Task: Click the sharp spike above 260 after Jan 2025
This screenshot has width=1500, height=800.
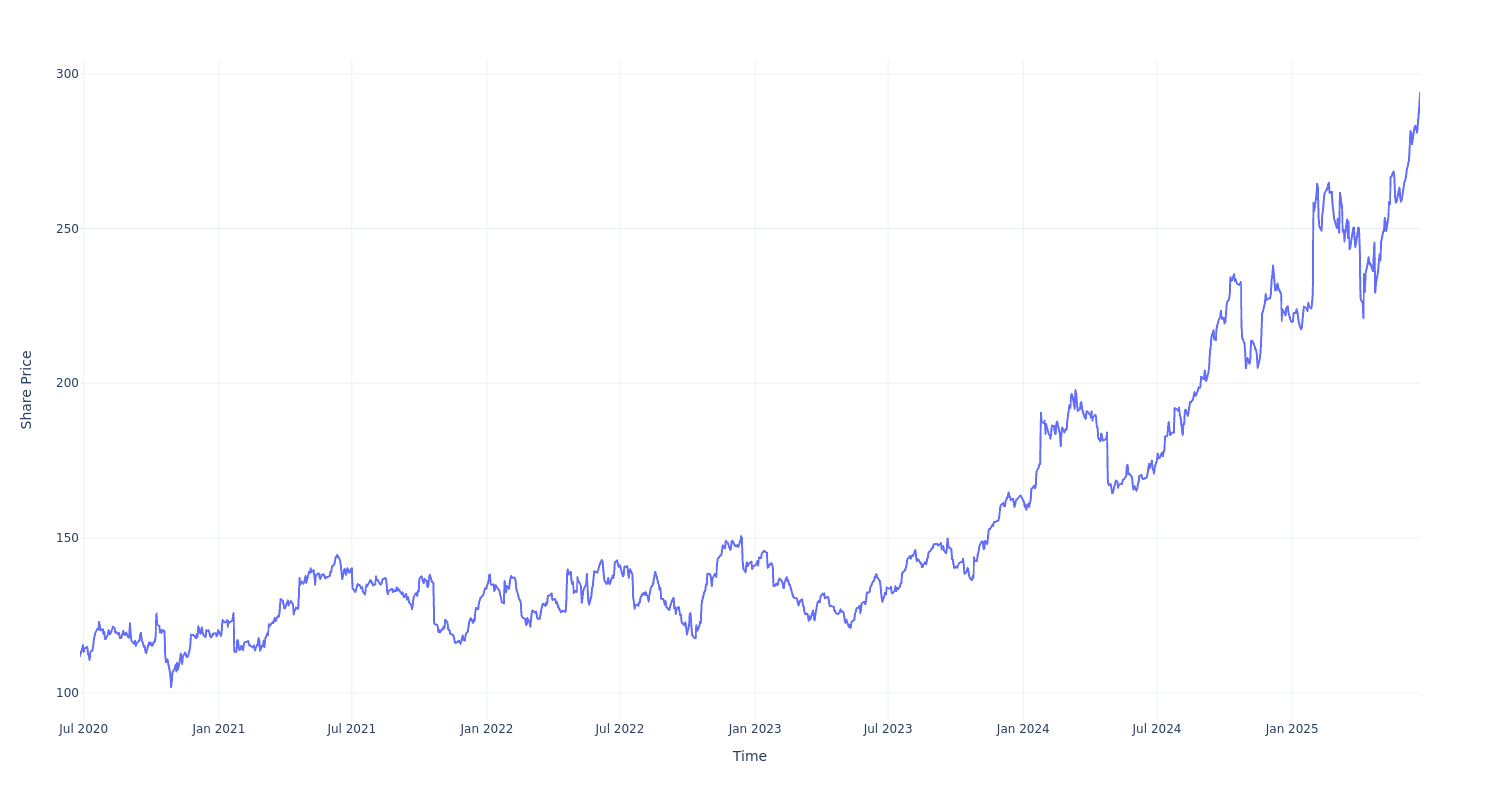Action: [x=1317, y=184]
